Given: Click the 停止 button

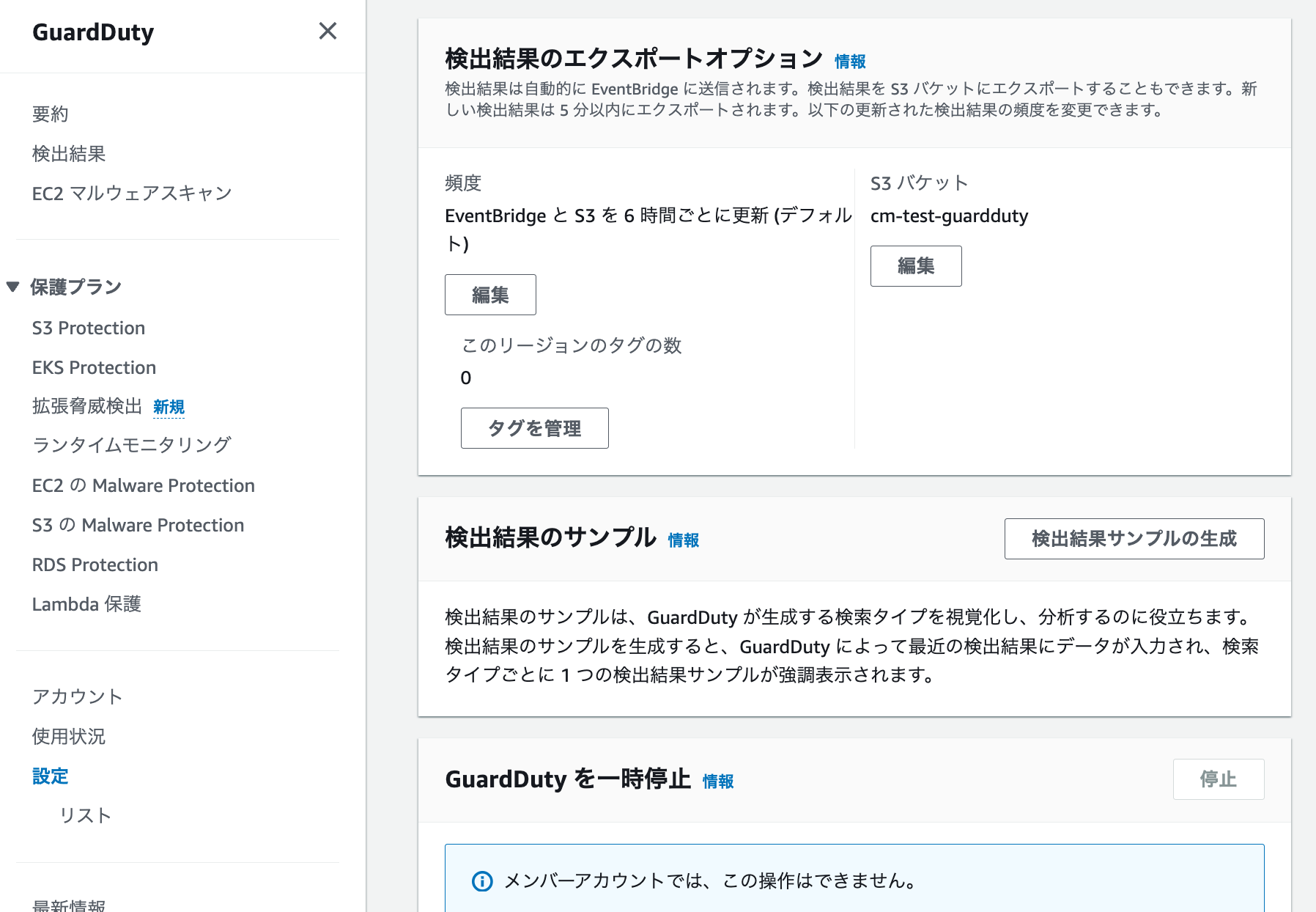Looking at the screenshot, I should (1219, 779).
